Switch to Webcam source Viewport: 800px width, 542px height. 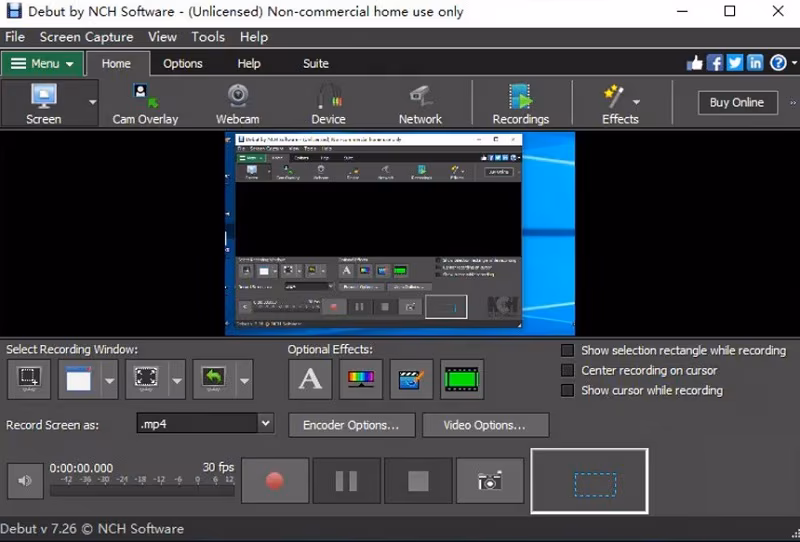point(238,104)
